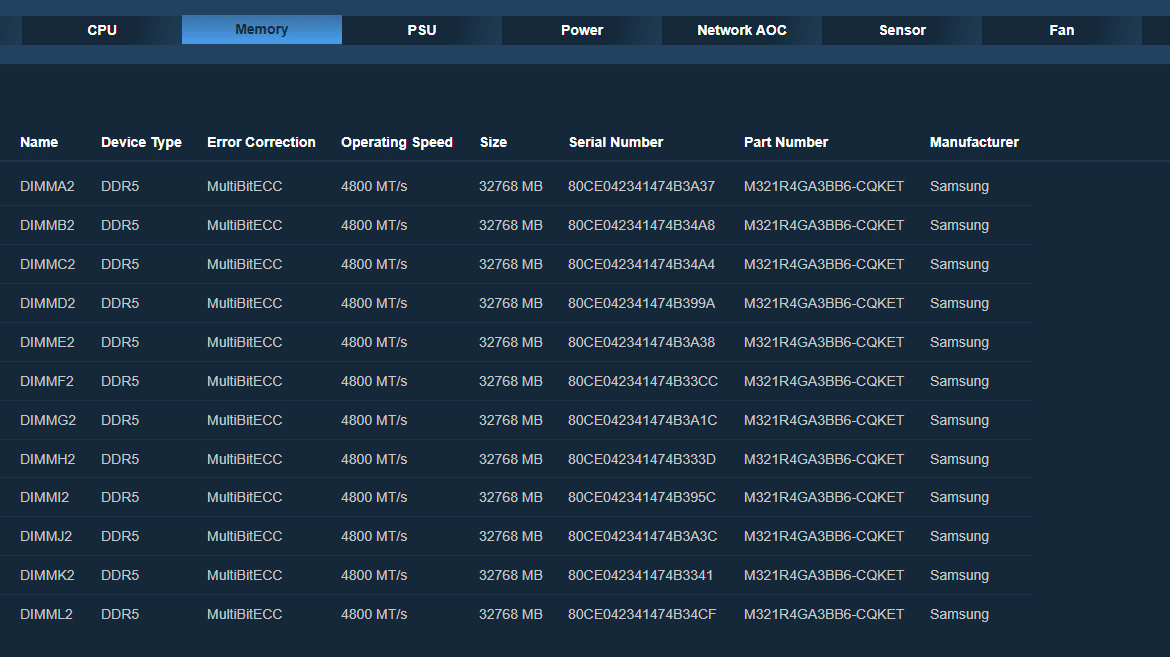Select the DIMMD2 name cell
Viewport: 1170px width, 657px height.
(48, 303)
